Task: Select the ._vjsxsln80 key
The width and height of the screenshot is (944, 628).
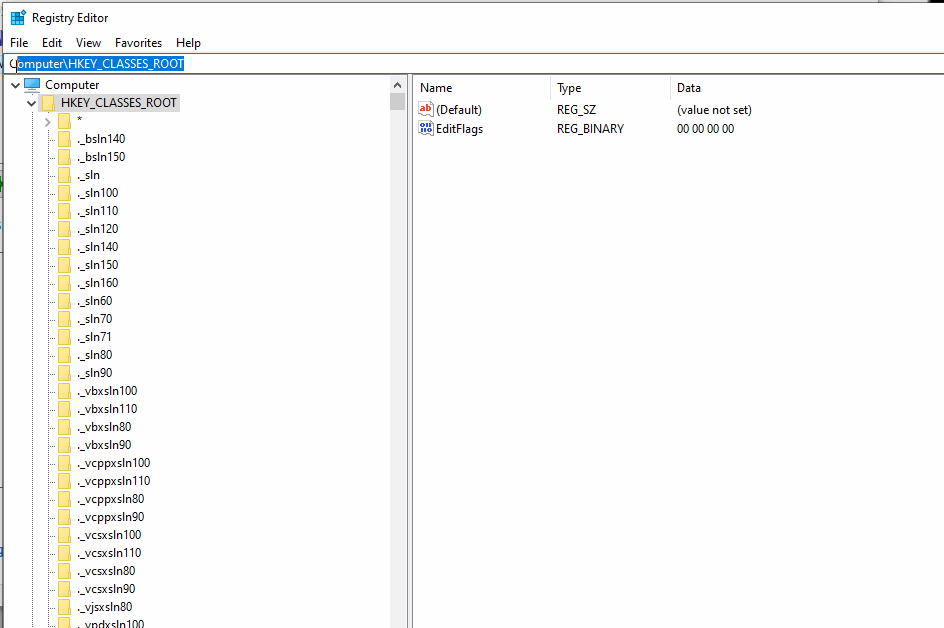Action: point(105,607)
